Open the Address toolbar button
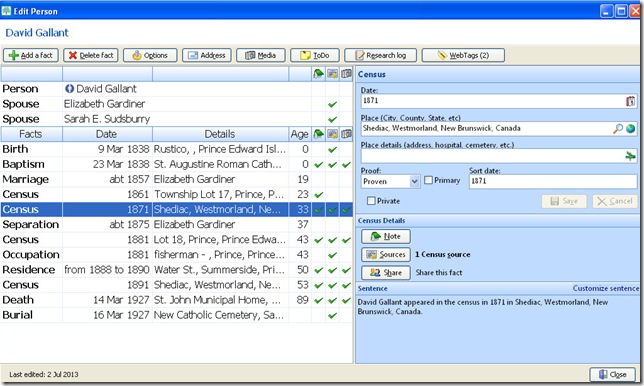The image size is (644, 386). (207, 55)
